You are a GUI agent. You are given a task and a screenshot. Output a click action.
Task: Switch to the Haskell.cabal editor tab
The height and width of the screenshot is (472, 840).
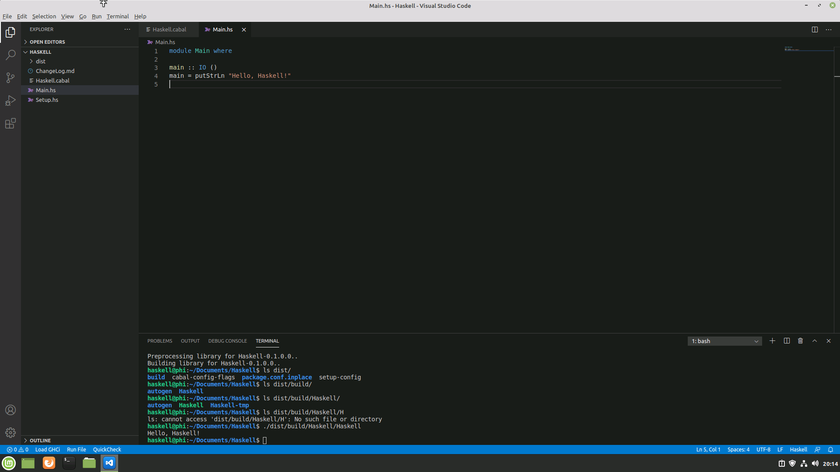[x=169, y=29]
